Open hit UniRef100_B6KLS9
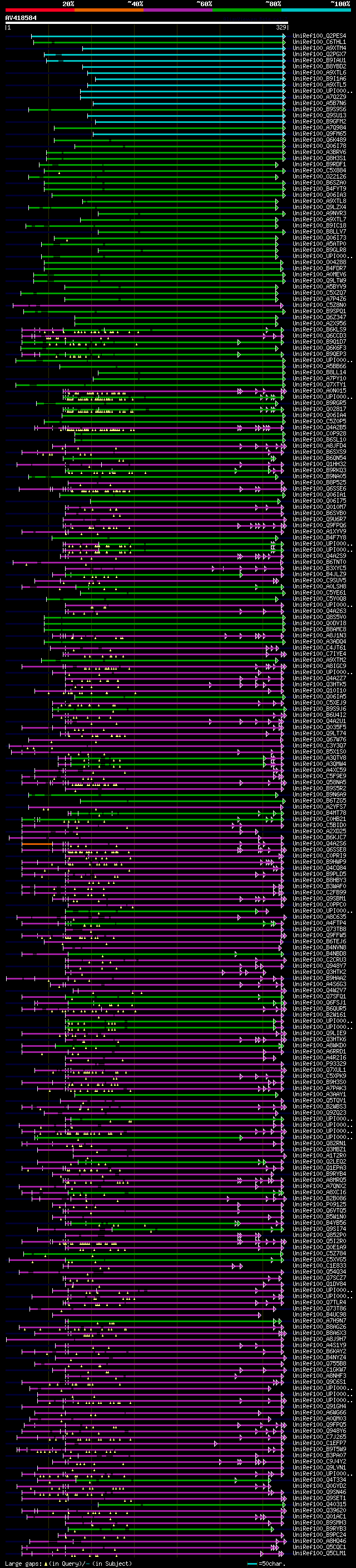Viewport: 356px width, 1568px height. (319, 330)
